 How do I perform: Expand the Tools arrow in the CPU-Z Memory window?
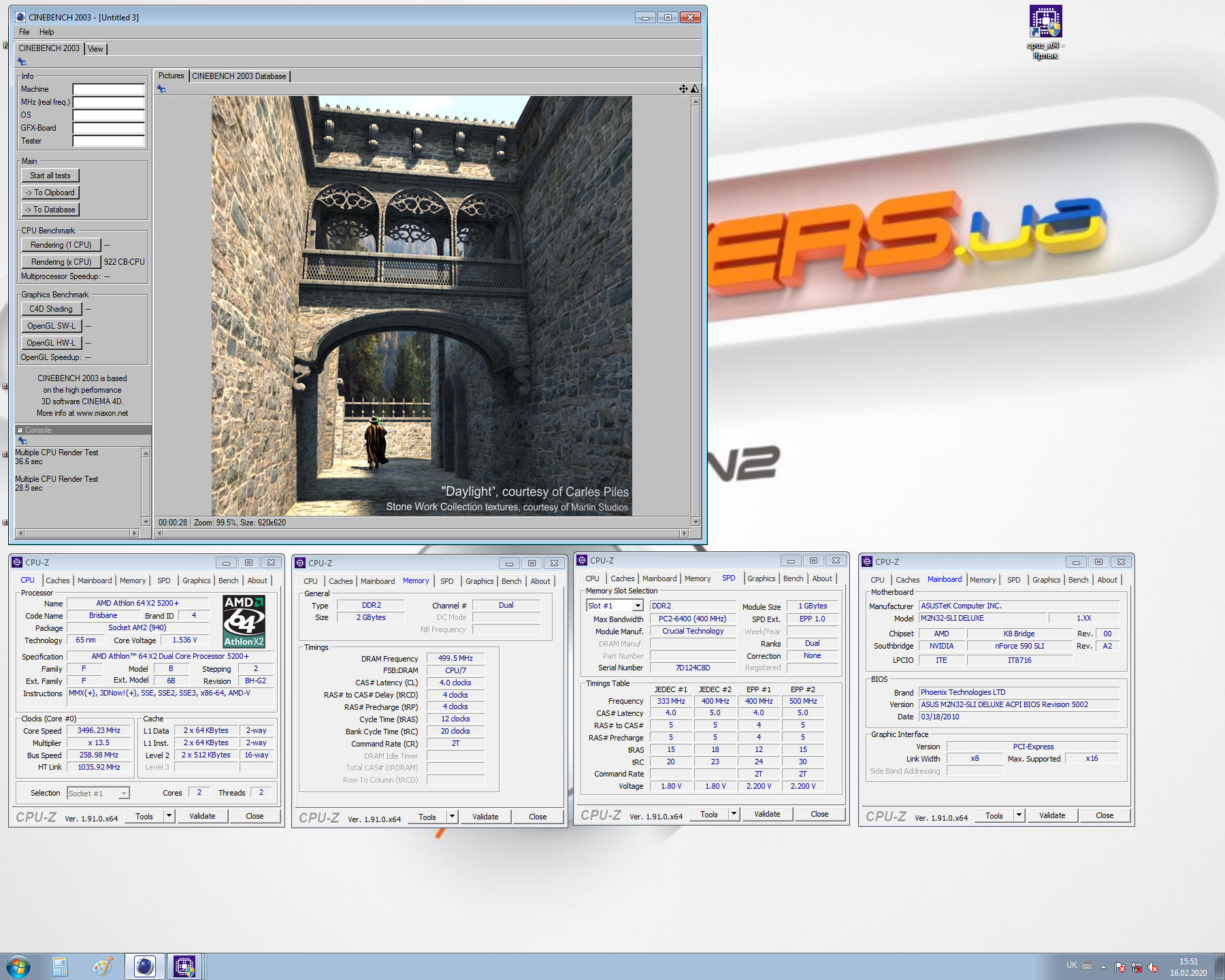[453, 817]
